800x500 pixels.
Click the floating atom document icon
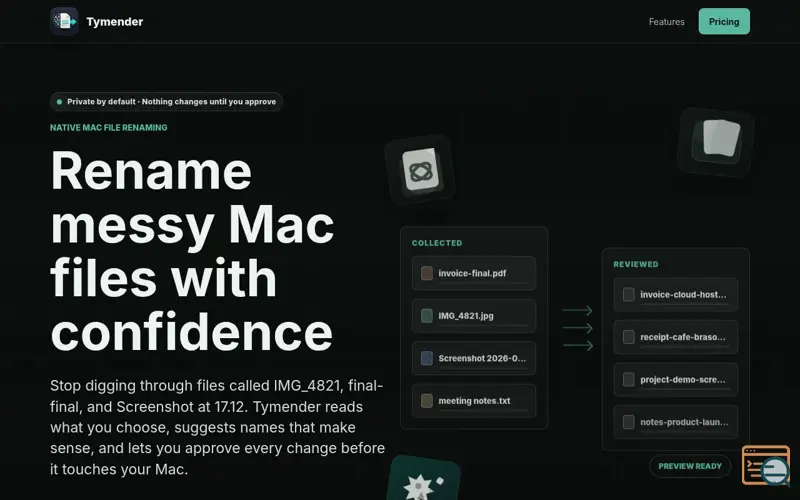point(420,170)
